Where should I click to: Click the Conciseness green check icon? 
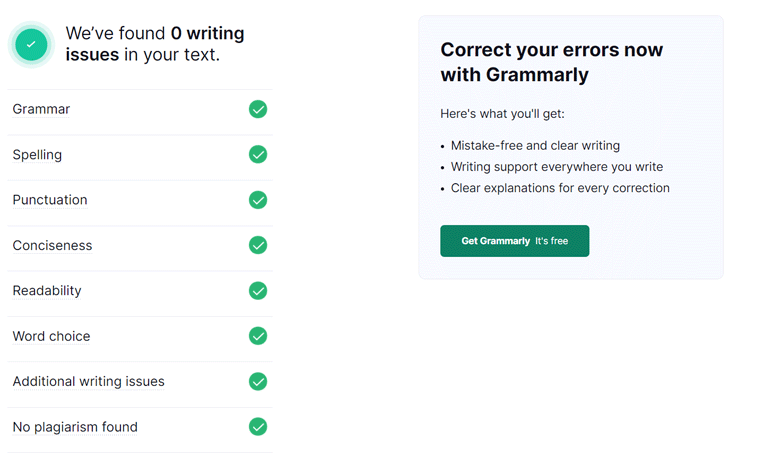click(x=258, y=245)
